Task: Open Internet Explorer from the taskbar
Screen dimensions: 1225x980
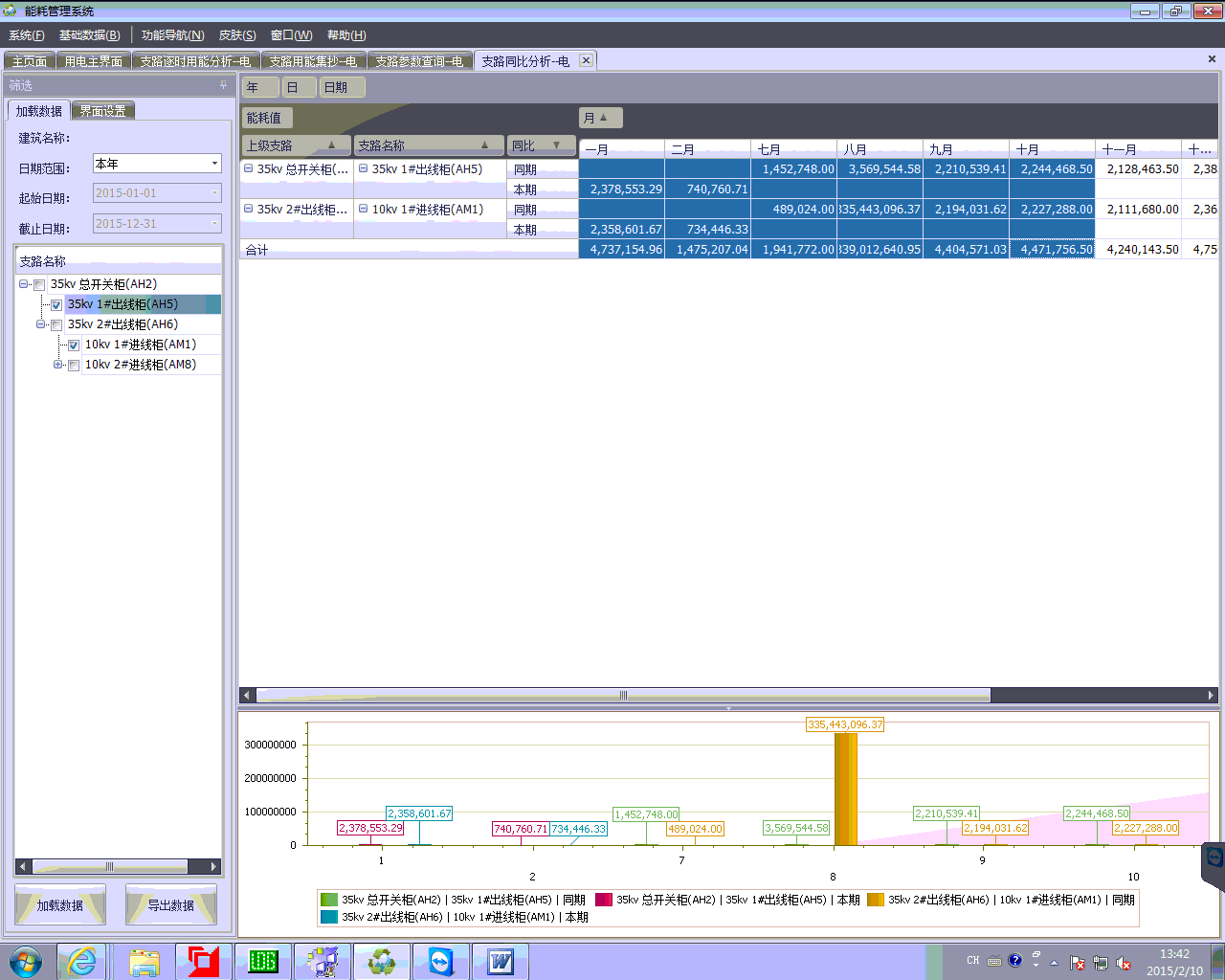Action: point(82,961)
